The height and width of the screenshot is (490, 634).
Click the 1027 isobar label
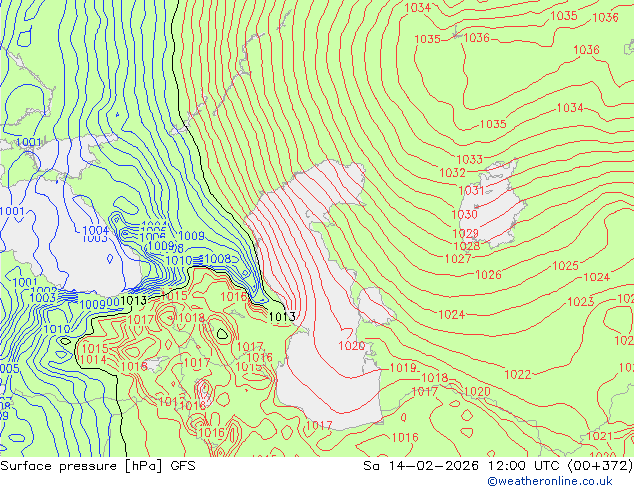(x=458, y=259)
